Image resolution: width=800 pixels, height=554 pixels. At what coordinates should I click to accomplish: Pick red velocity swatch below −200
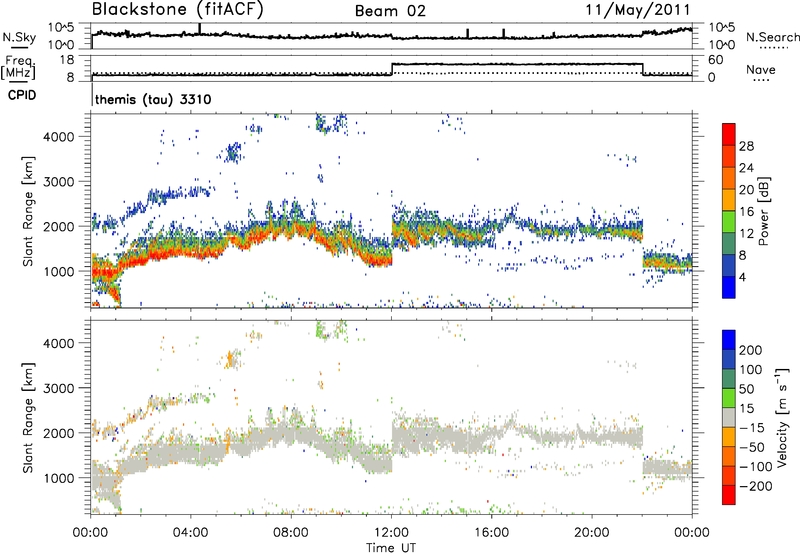[x=729, y=495]
